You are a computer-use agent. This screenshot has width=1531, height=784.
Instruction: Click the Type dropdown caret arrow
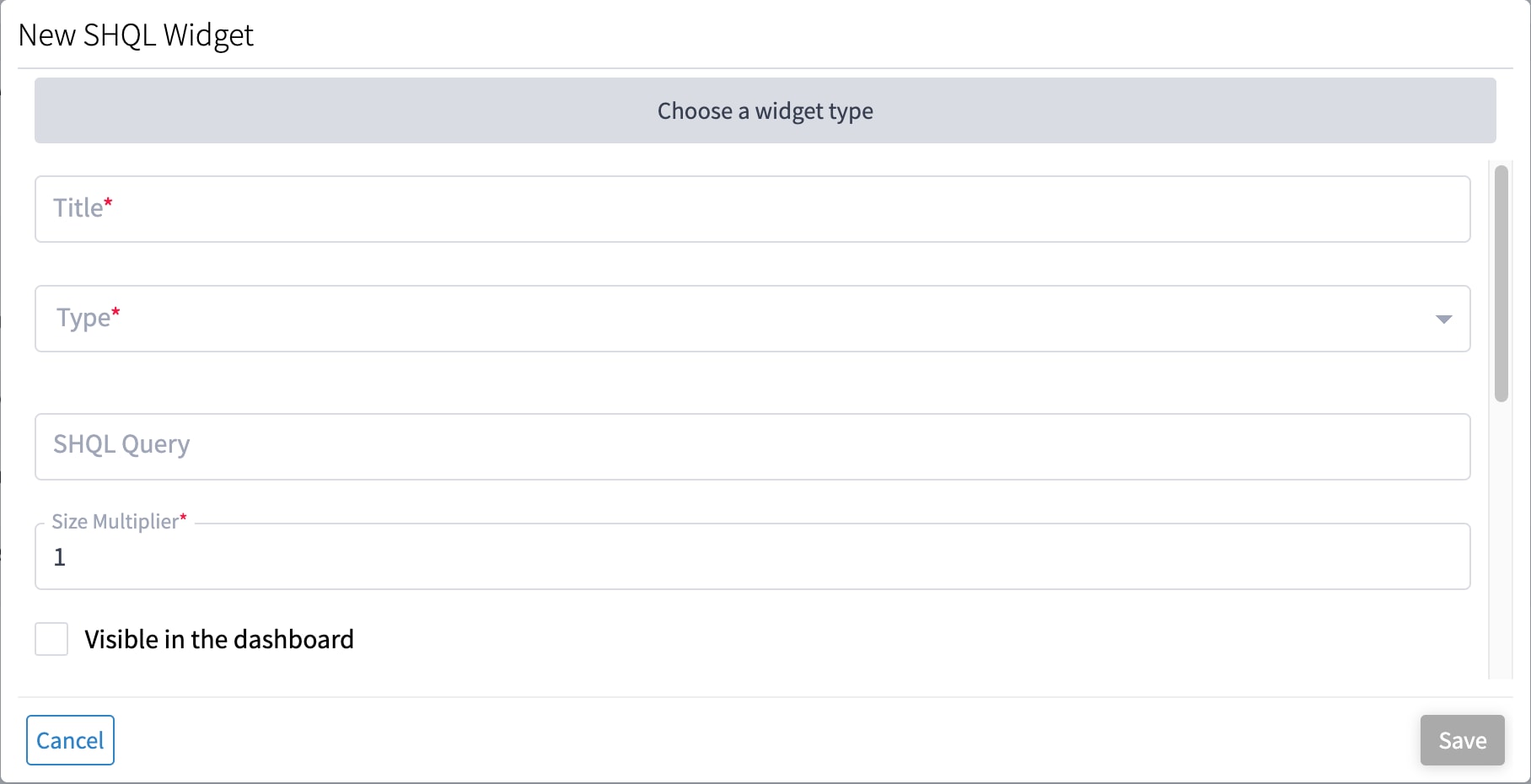(1443, 320)
